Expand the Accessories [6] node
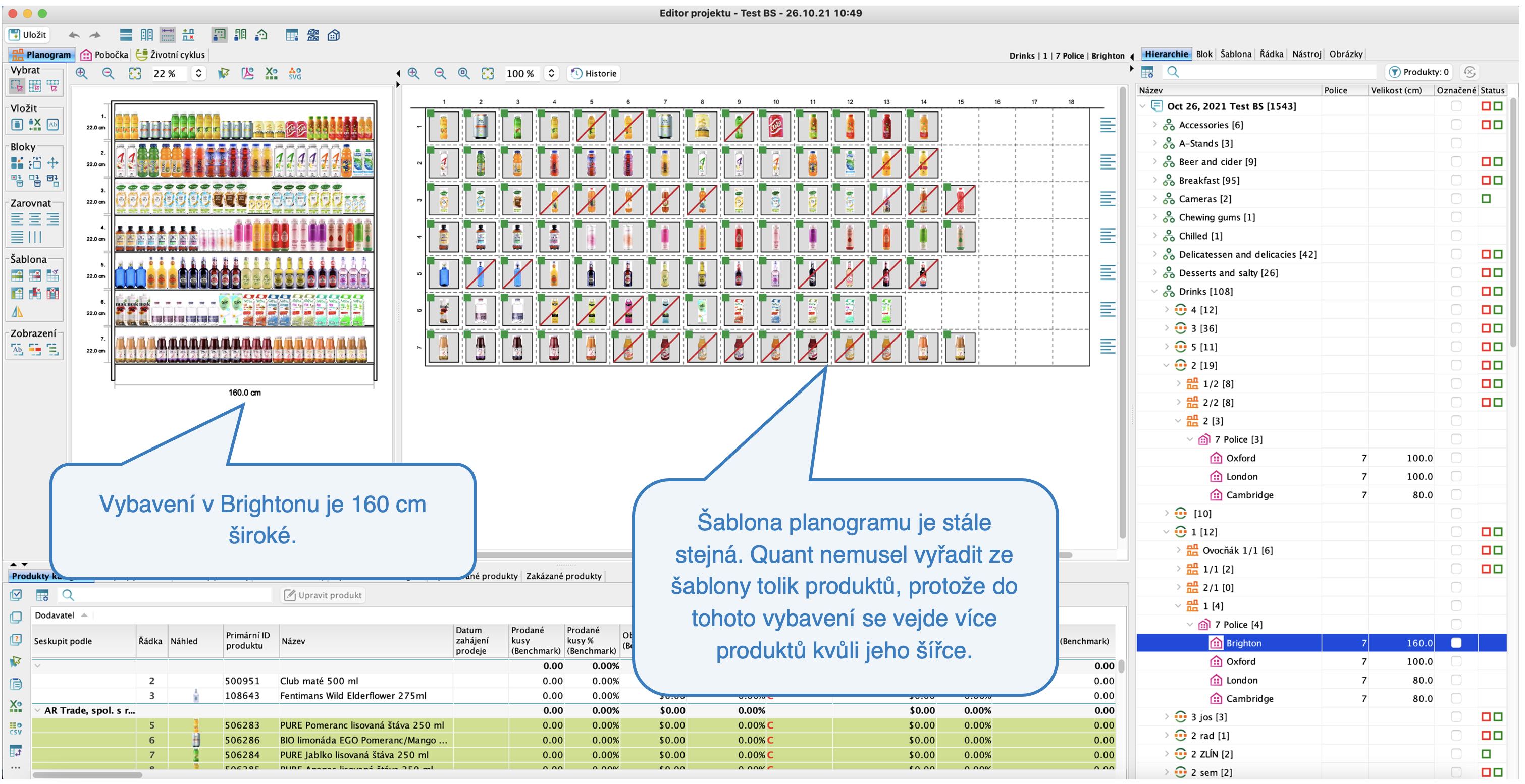The width and height of the screenshot is (1525, 784). (x=1154, y=125)
